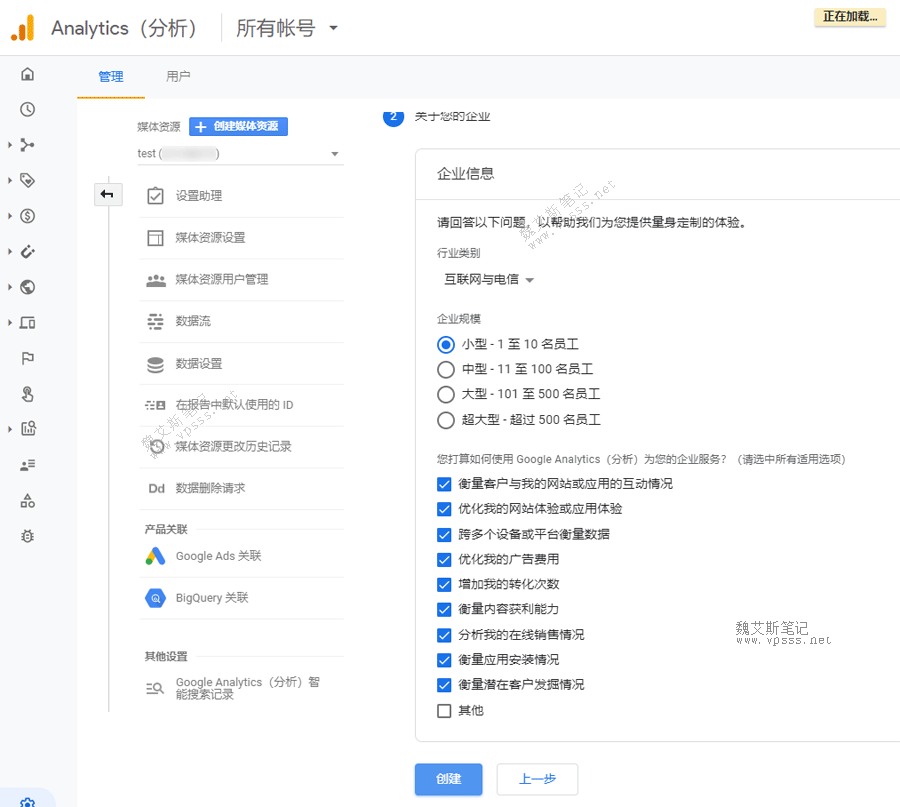Click the 上一步 button

(537, 779)
